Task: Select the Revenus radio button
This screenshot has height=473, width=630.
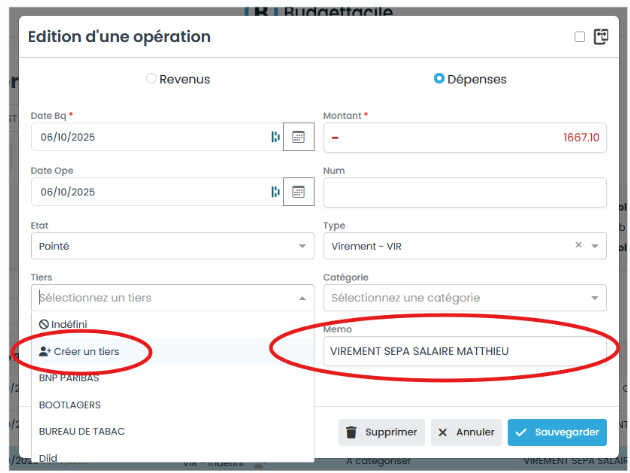Action: (x=151, y=79)
